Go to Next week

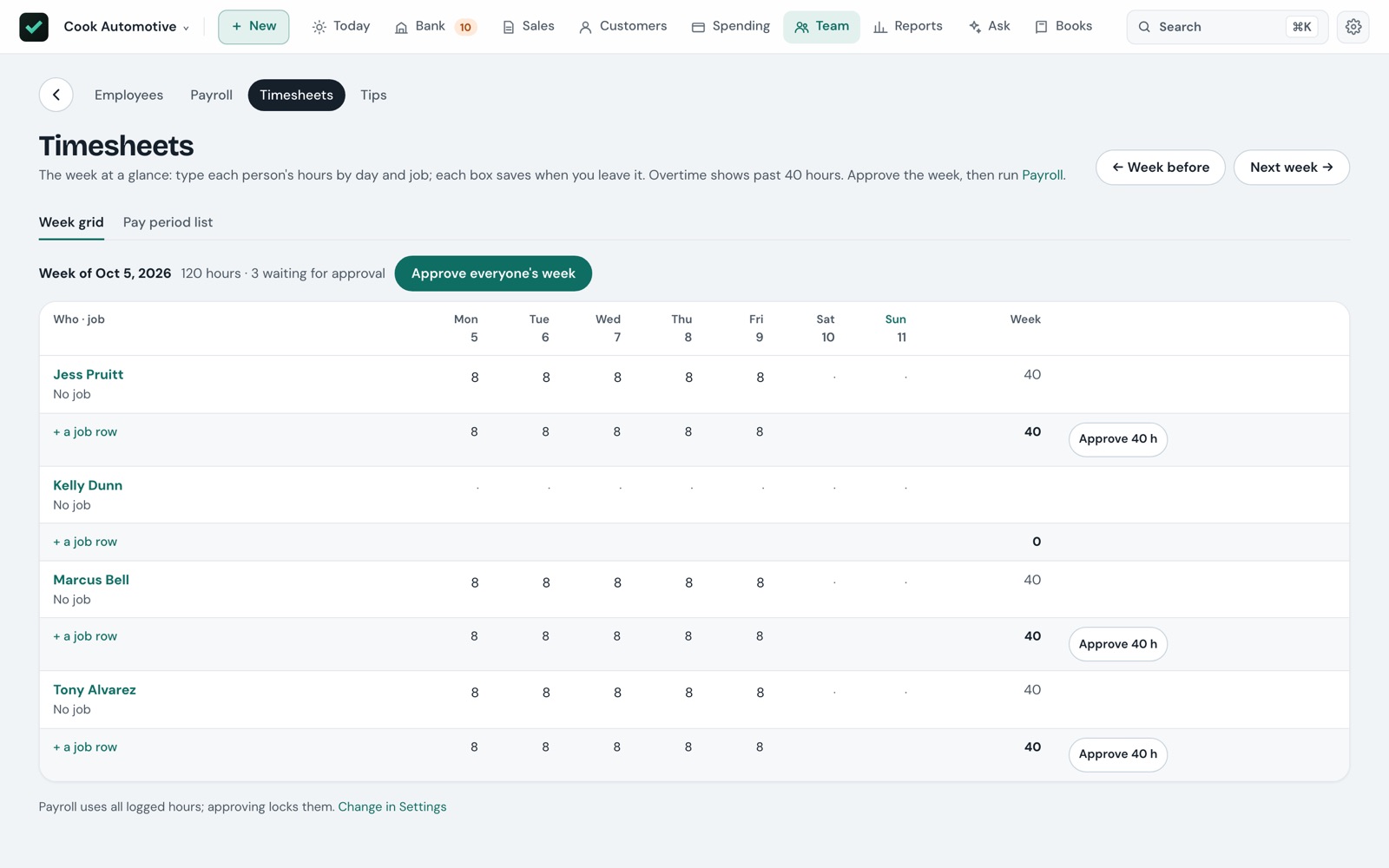click(x=1291, y=168)
